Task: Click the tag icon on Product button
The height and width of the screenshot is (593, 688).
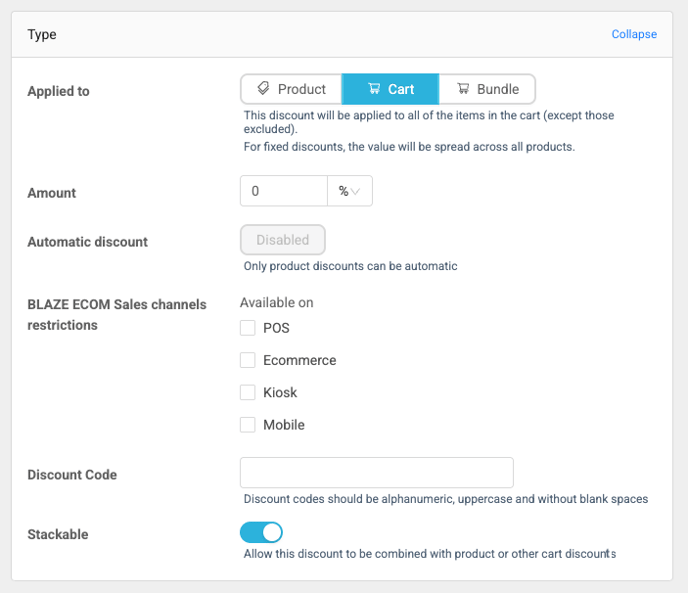Action: [263, 89]
